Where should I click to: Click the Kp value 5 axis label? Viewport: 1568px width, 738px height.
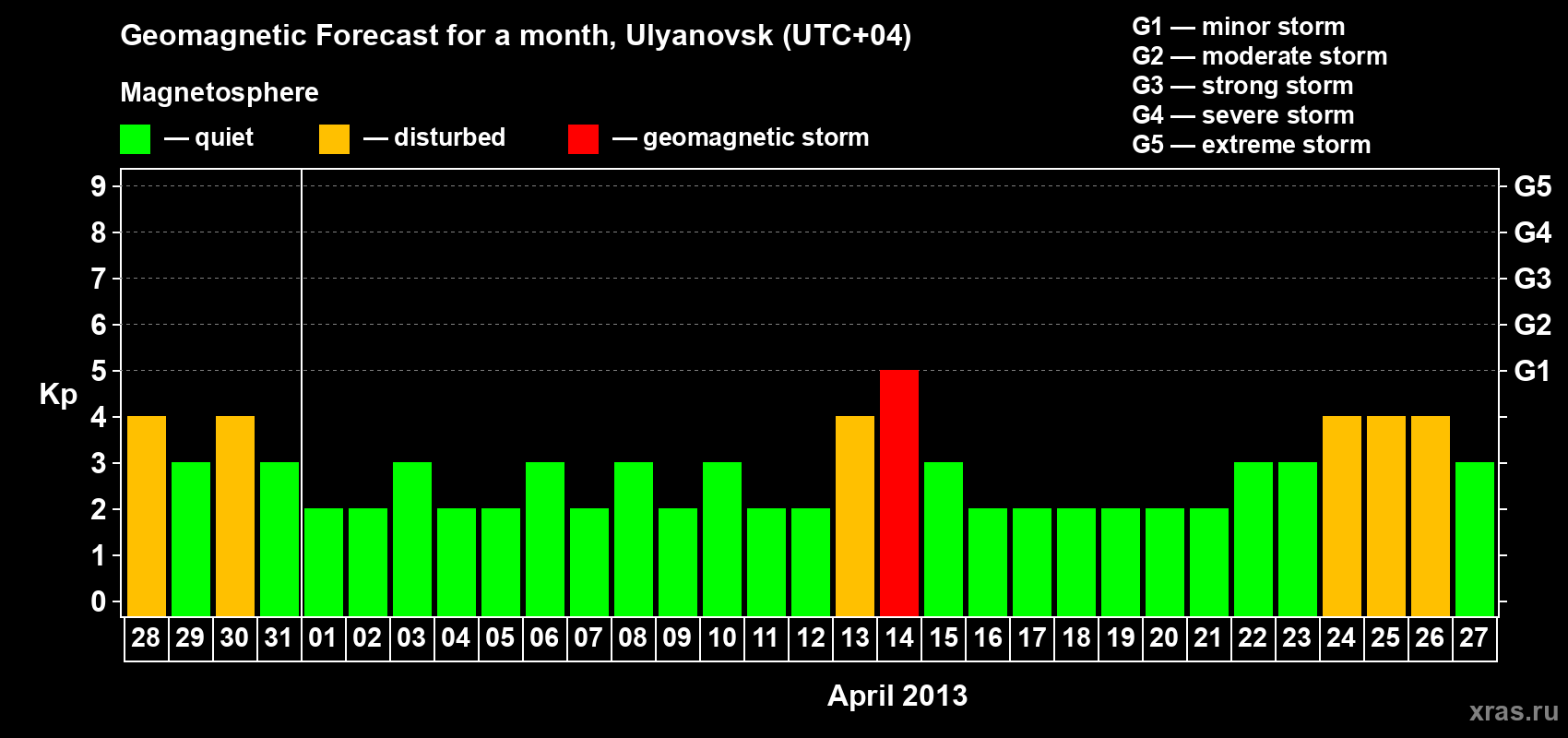point(99,371)
